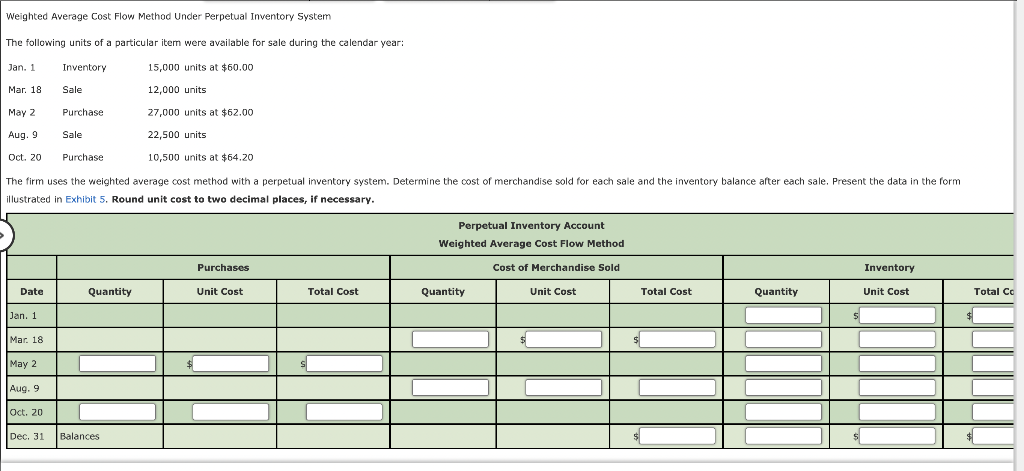Select Aug. 9 Cost of Merchandise Sold Unit Cost field

(x=564, y=388)
